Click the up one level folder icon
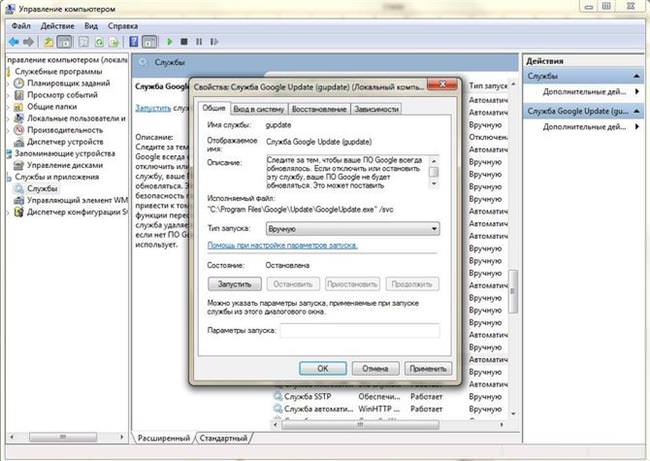Screen dimensions: 650x461 (x=49, y=41)
